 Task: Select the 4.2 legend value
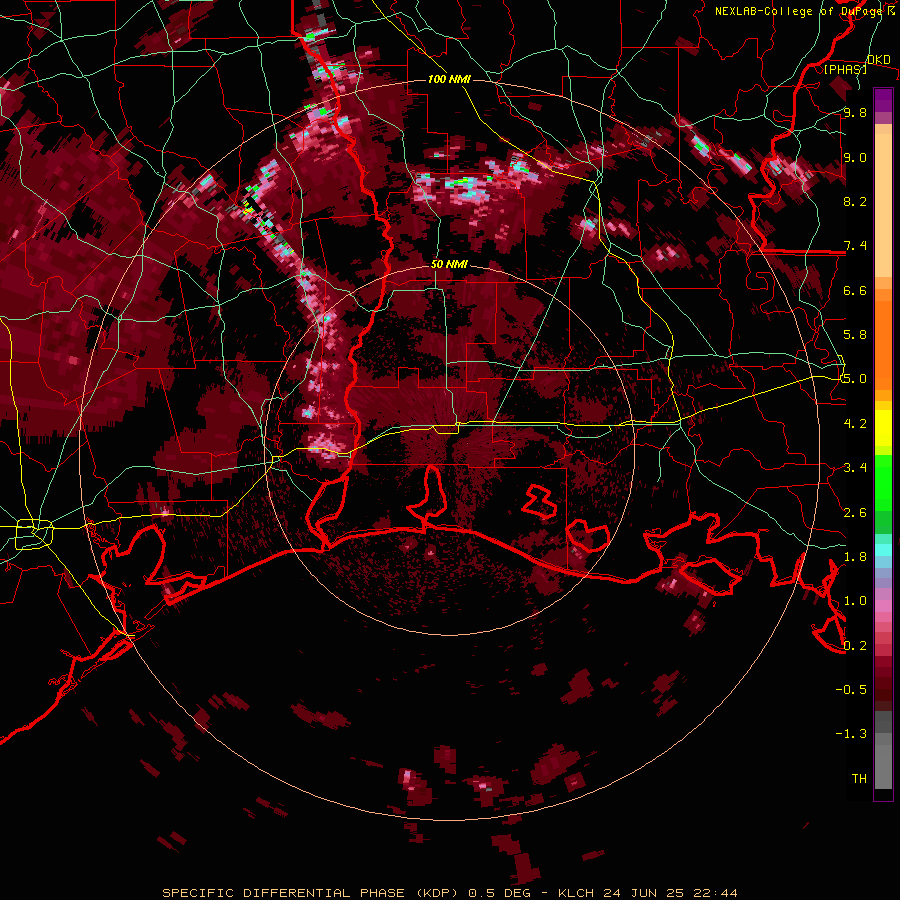click(x=855, y=424)
